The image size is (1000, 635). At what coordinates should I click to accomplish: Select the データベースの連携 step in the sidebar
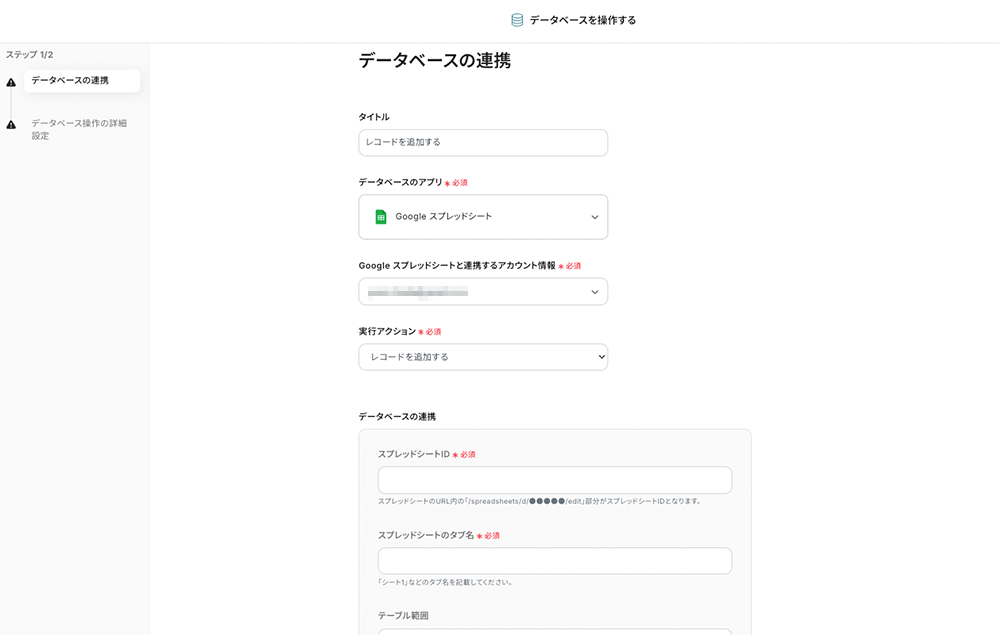(x=70, y=81)
